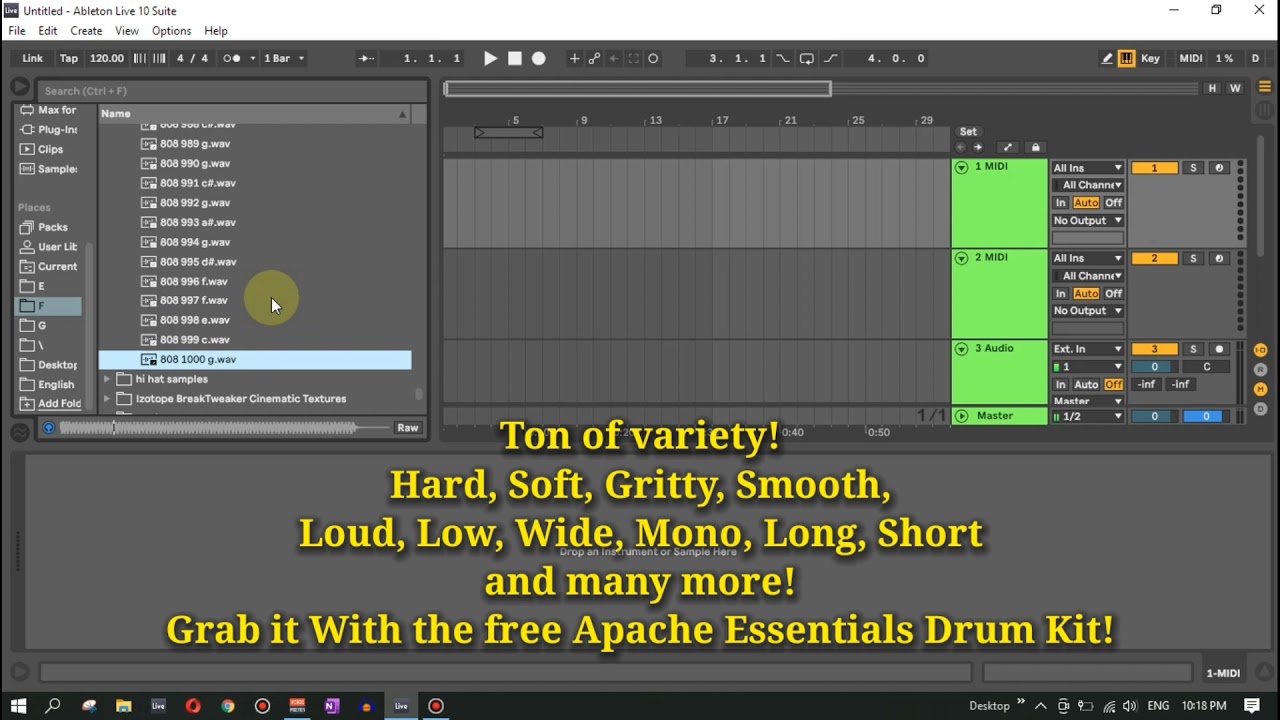Expand Izotope BreakTweaker Cinematic Textures folder
The height and width of the screenshot is (720, 1280).
click(107, 399)
